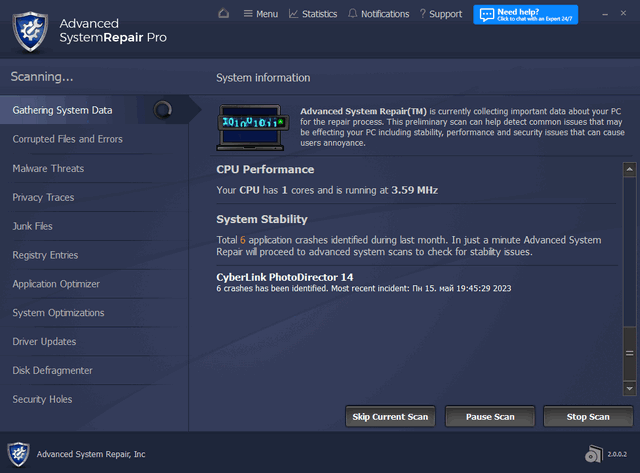The image size is (640, 473).
Task: Open the Notifications panel
Action: coord(378,14)
